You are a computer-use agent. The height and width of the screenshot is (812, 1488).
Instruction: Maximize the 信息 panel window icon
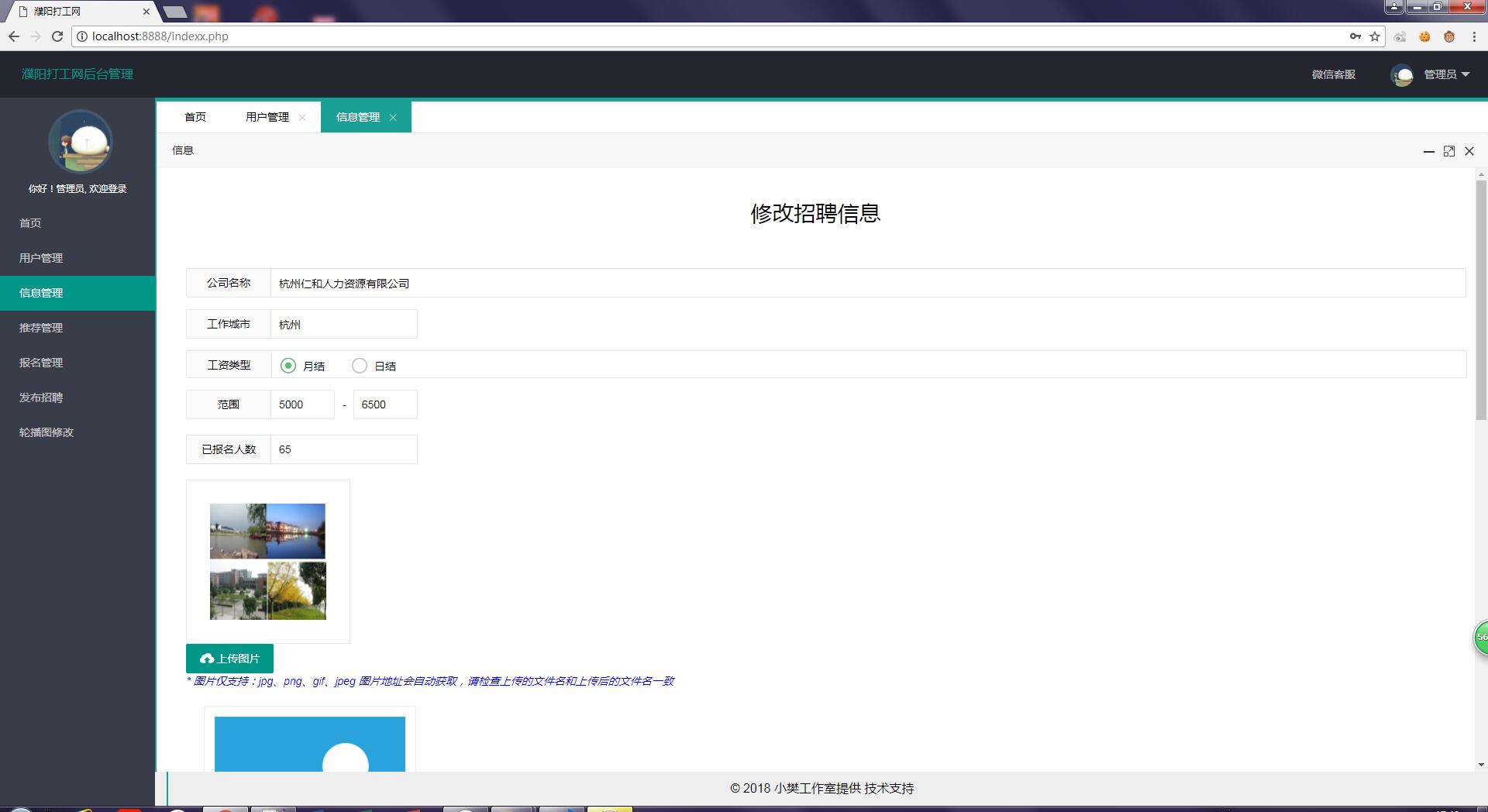1448,151
